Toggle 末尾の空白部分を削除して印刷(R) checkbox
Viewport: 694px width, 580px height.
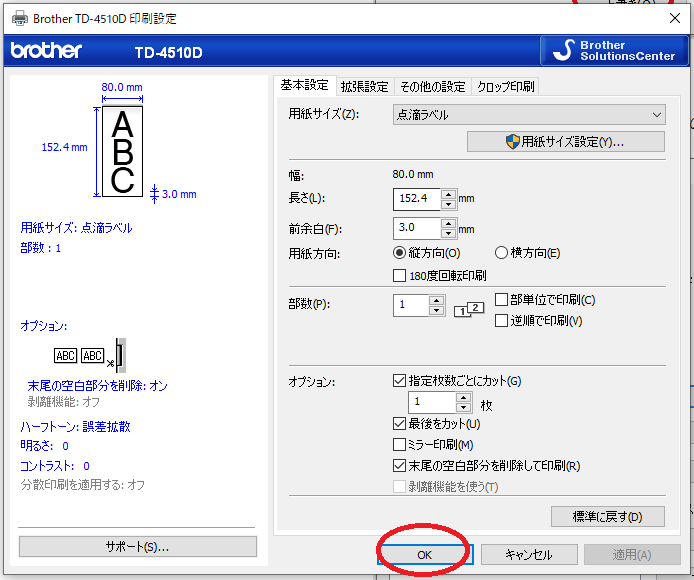[x=487, y=466]
